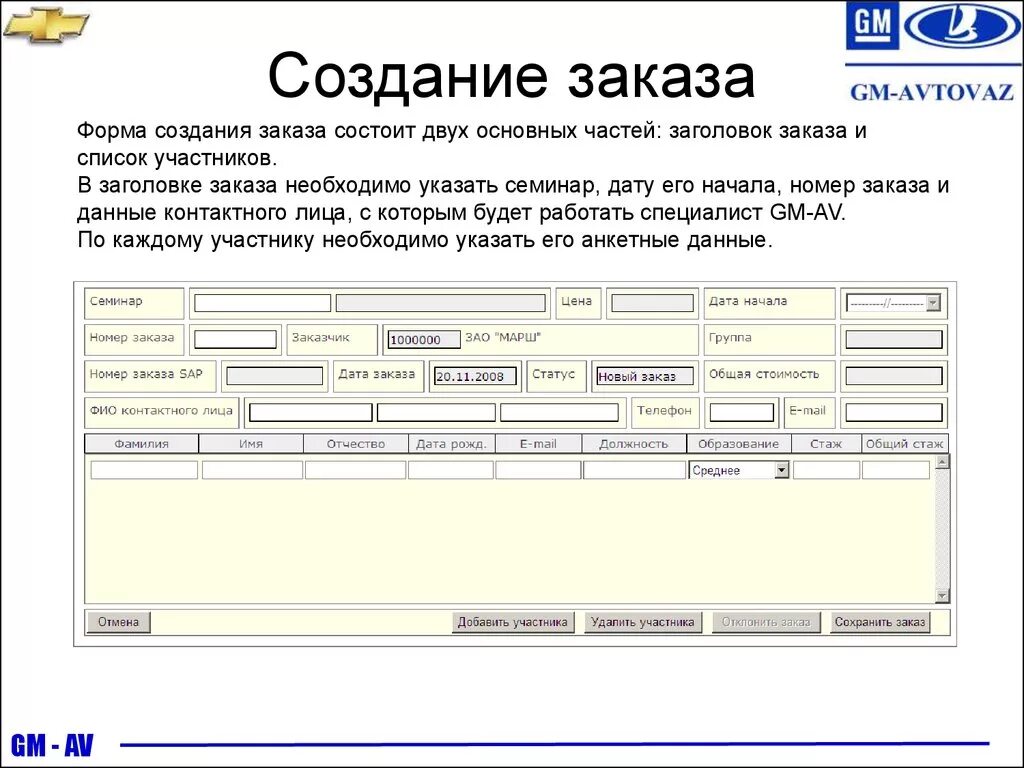Click the ЗАО "МАРШ" customer name text

[503, 338]
